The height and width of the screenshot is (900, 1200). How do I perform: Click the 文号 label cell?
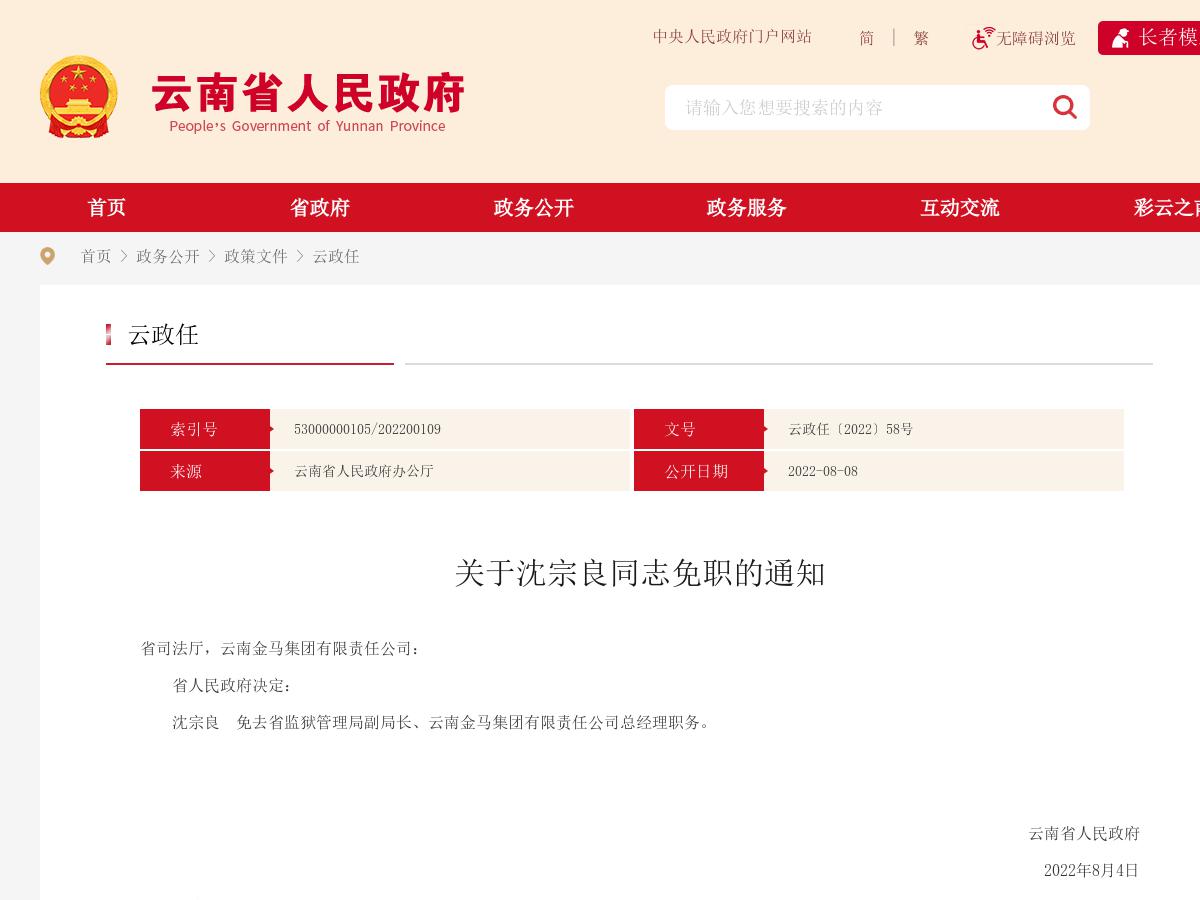[699, 429]
